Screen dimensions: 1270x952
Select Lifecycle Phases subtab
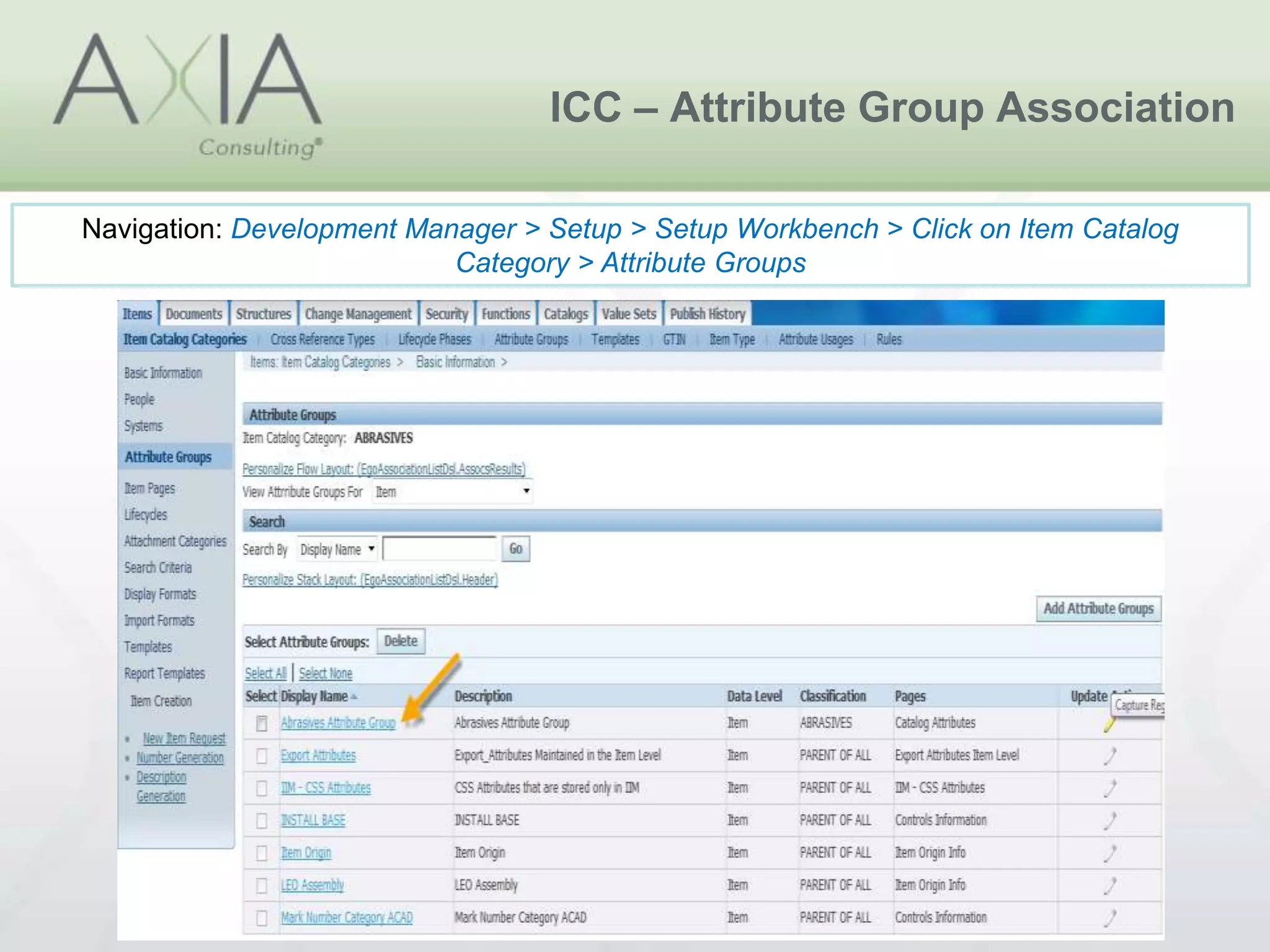click(x=434, y=339)
